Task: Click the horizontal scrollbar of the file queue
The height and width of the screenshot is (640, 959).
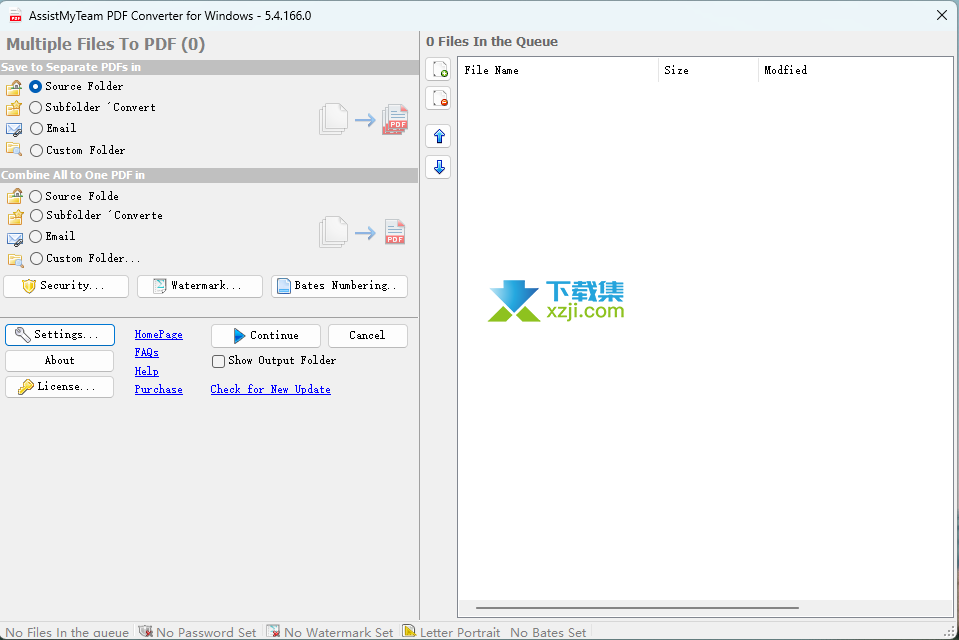Action: click(x=637, y=608)
